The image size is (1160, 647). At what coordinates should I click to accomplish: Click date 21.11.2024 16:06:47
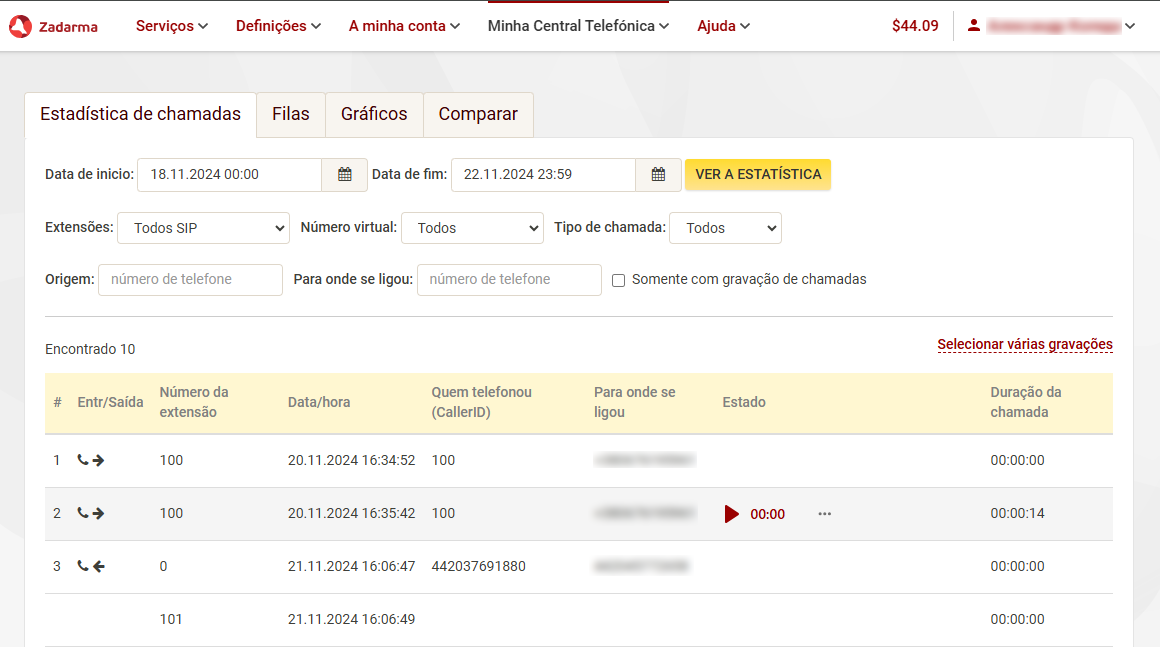351,566
